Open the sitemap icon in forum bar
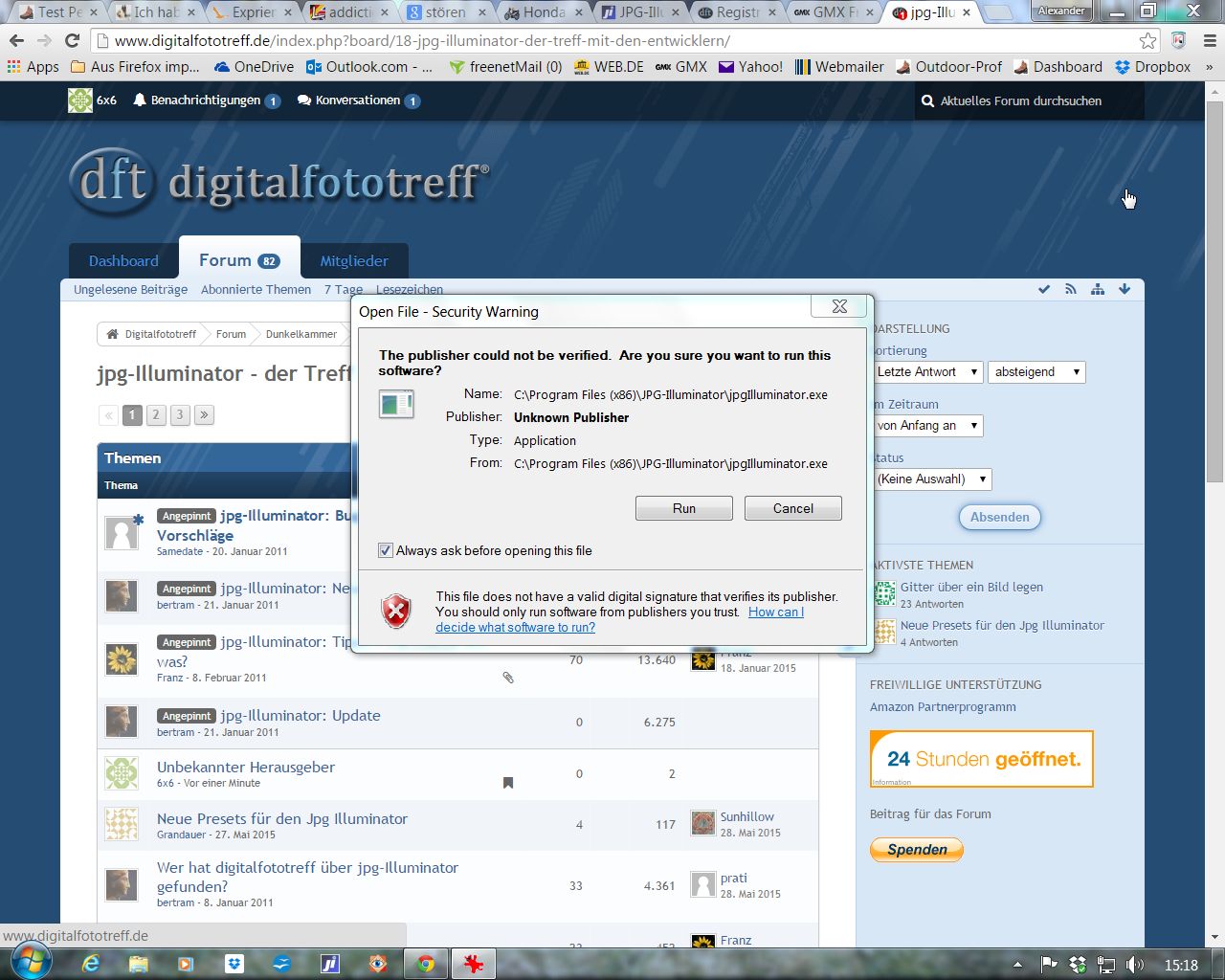Screen dimensions: 1225x980 tap(1098, 289)
